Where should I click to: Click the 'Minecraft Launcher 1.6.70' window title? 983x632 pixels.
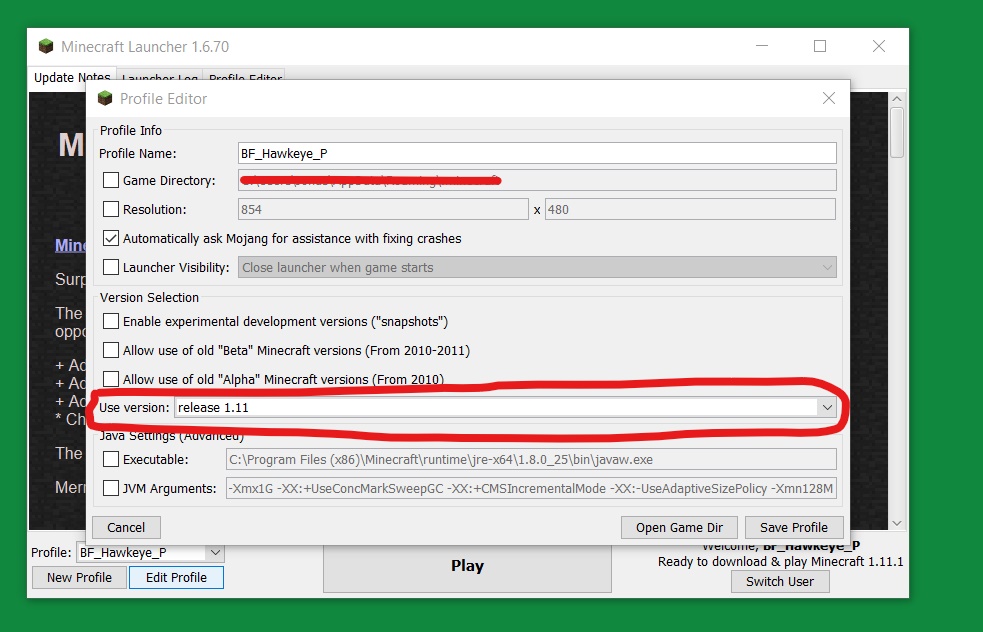click(145, 46)
